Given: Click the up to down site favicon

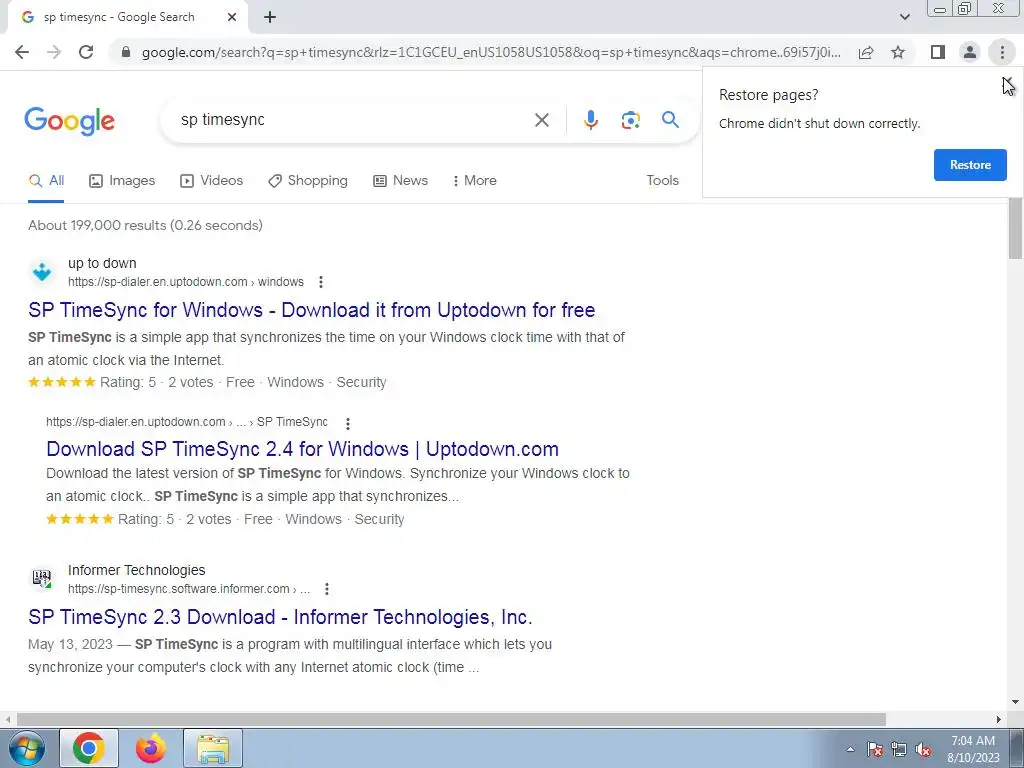Looking at the screenshot, I should (x=42, y=272).
